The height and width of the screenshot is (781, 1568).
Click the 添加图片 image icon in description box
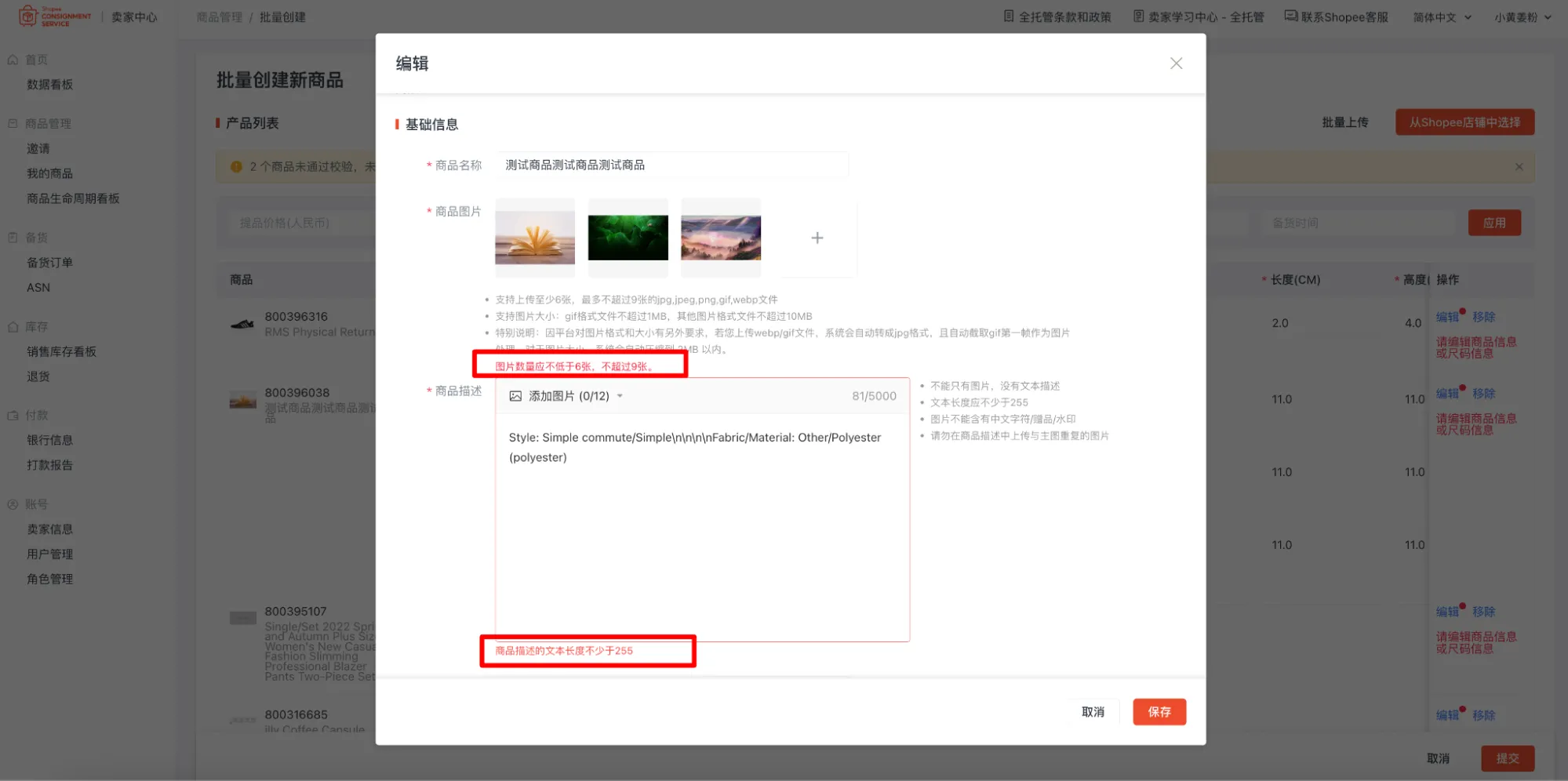pos(515,396)
